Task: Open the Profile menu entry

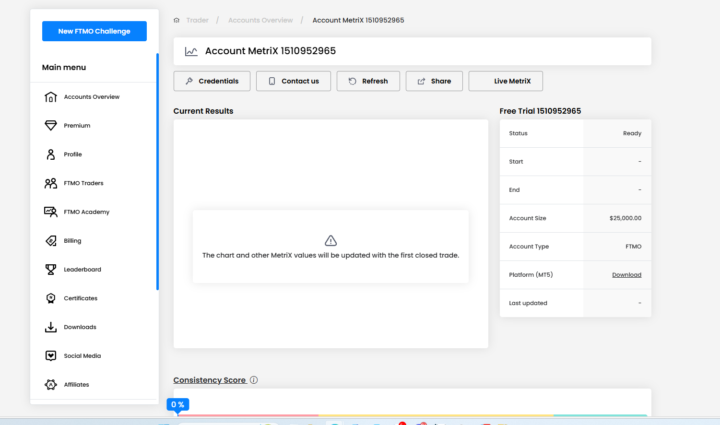Action: pyautogui.click(x=73, y=154)
